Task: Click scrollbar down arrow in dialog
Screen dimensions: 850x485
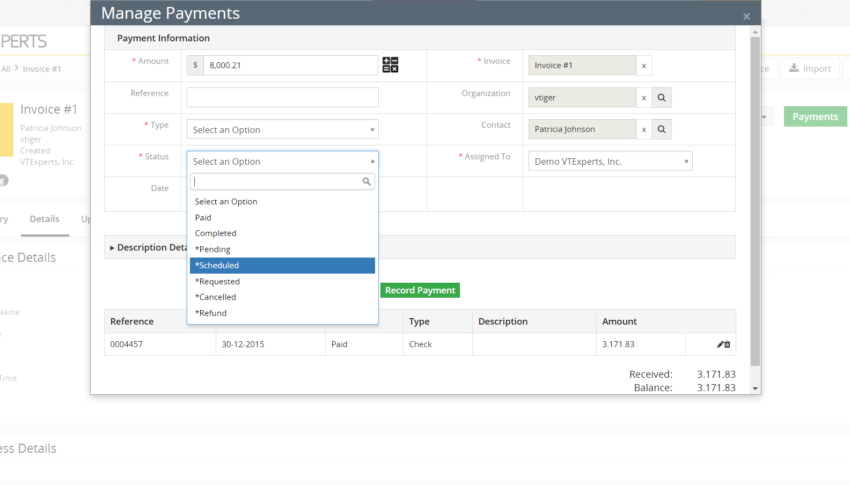Action: pos(755,388)
